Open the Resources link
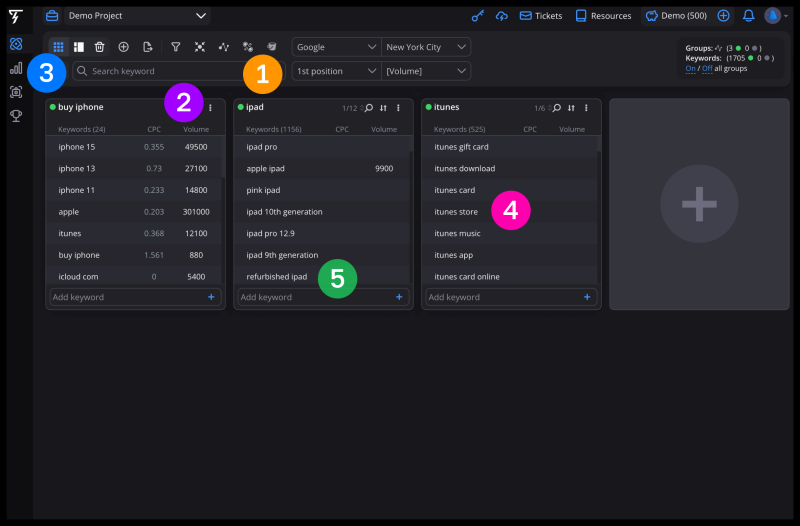 pos(603,16)
